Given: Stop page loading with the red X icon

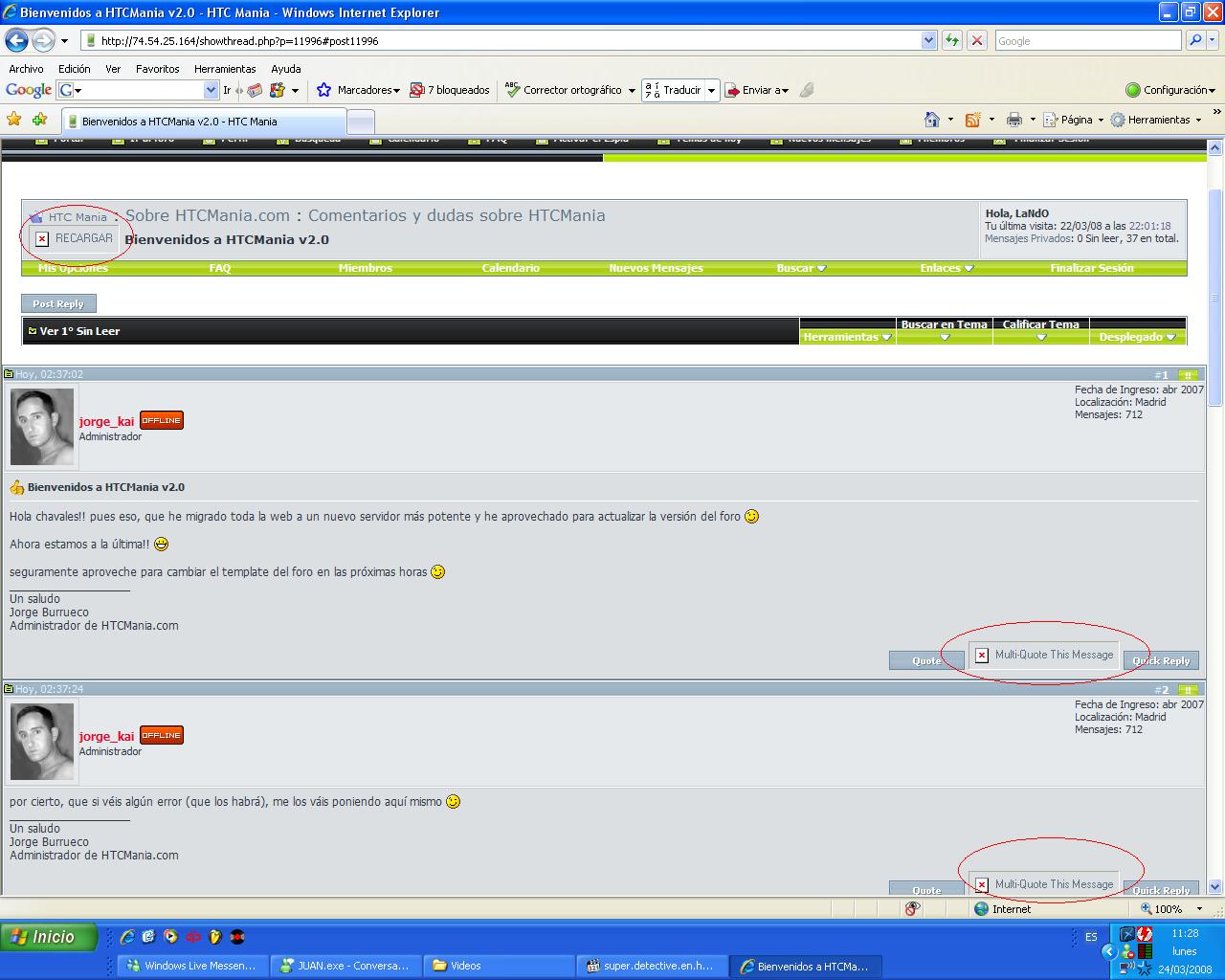Looking at the screenshot, I should 977,40.
